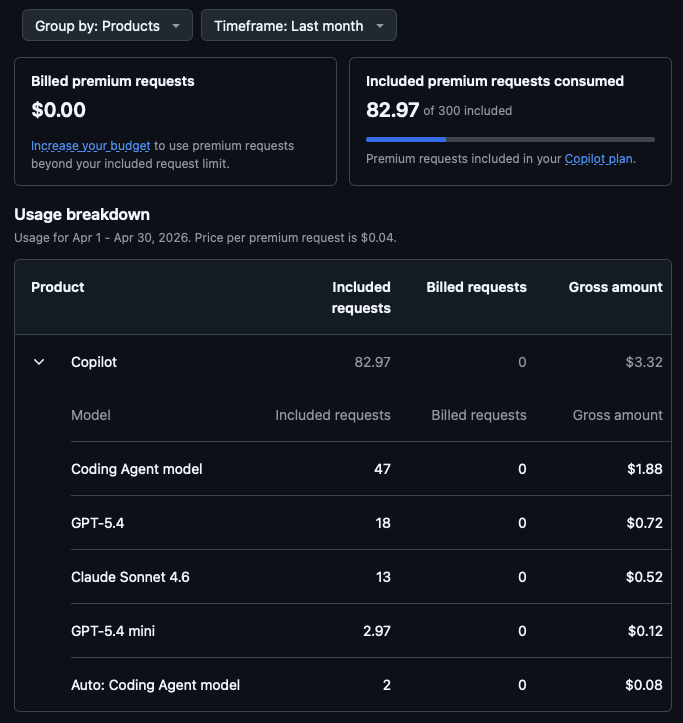This screenshot has width=683, height=723.
Task: Click the GPT-5.4 model name
Action: click(x=97, y=523)
